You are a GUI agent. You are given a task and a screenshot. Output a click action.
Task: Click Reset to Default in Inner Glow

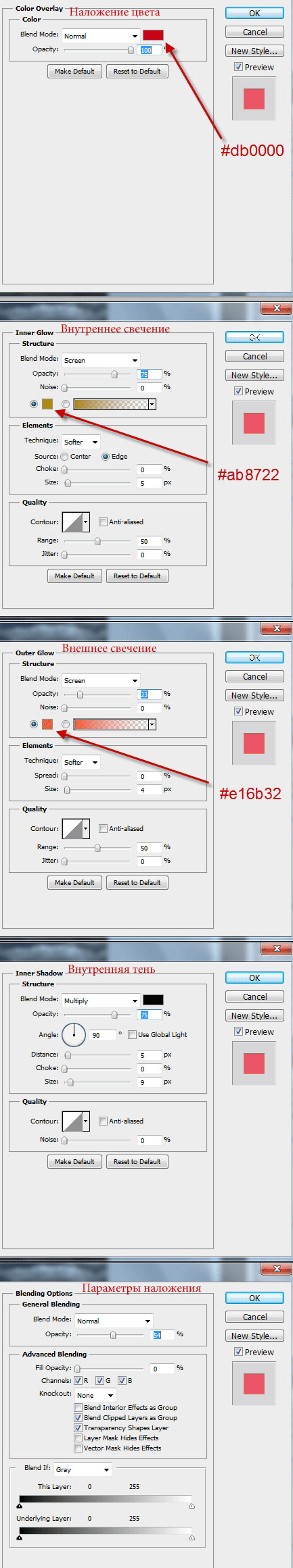[x=137, y=576]
